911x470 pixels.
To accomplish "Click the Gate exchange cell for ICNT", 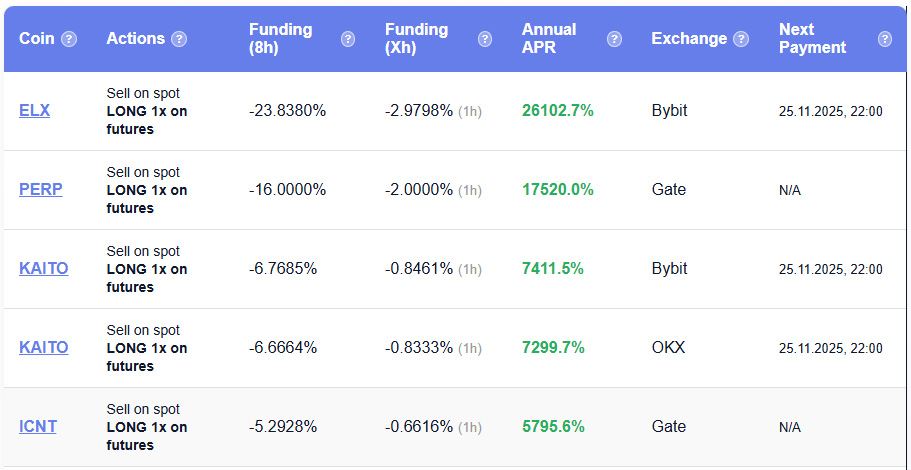I will pyautogui.click(x=668, y=427).
